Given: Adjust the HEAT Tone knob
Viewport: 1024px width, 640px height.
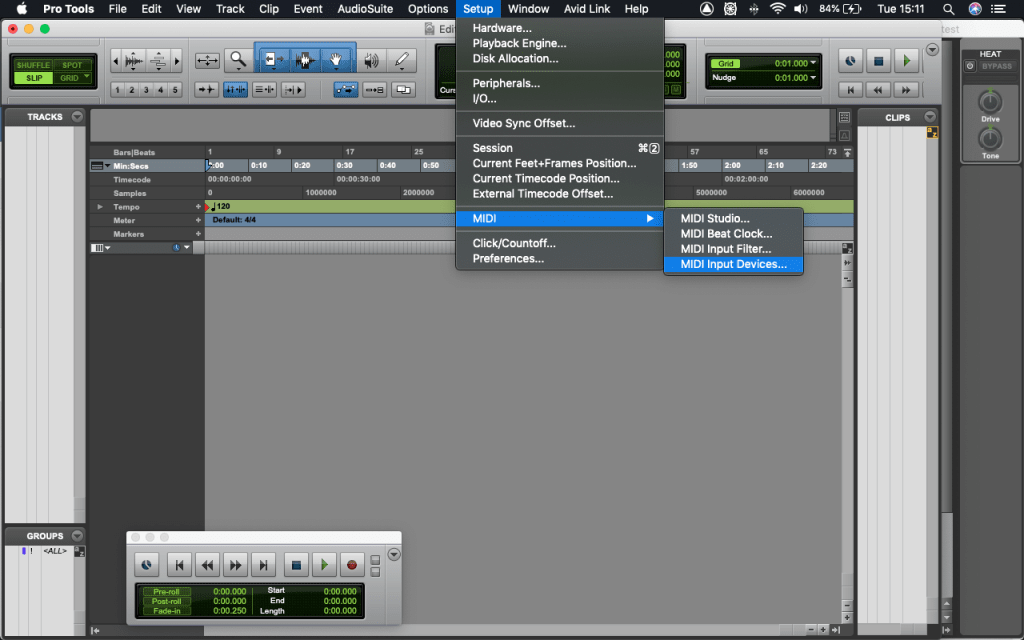Looking at the screenshot, I should tap(990, 139).
